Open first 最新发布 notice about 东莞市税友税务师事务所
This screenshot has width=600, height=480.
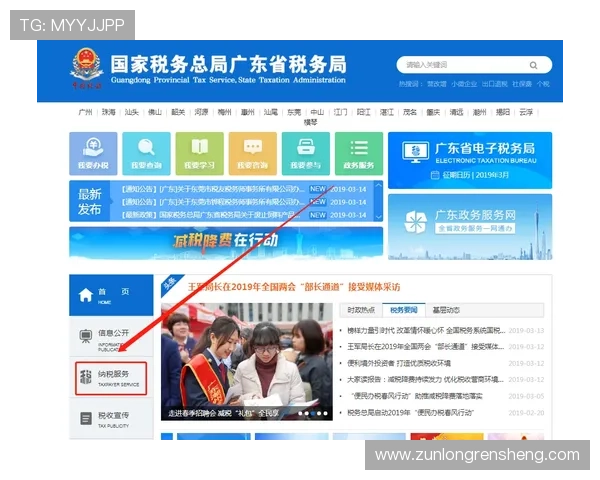pos(213,189)
